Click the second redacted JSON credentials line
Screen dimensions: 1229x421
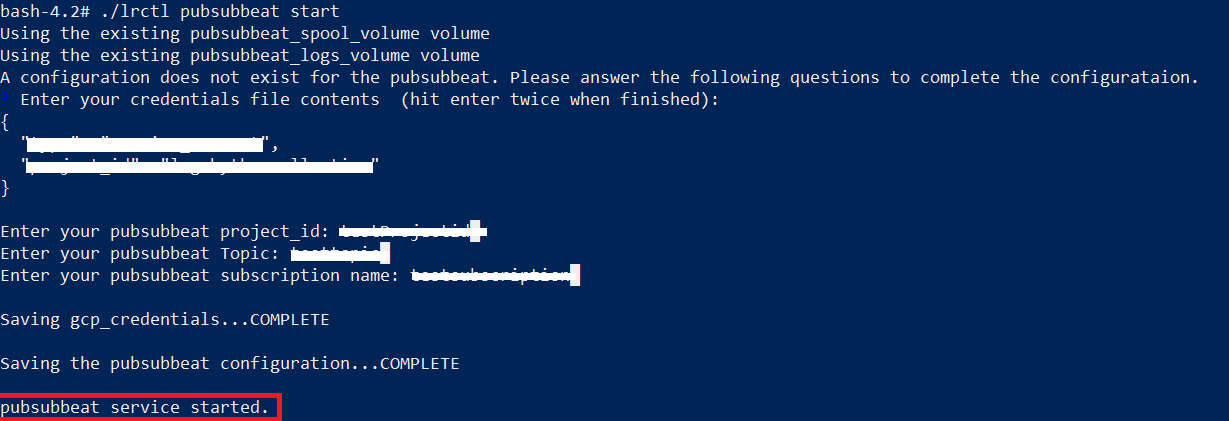200,165
